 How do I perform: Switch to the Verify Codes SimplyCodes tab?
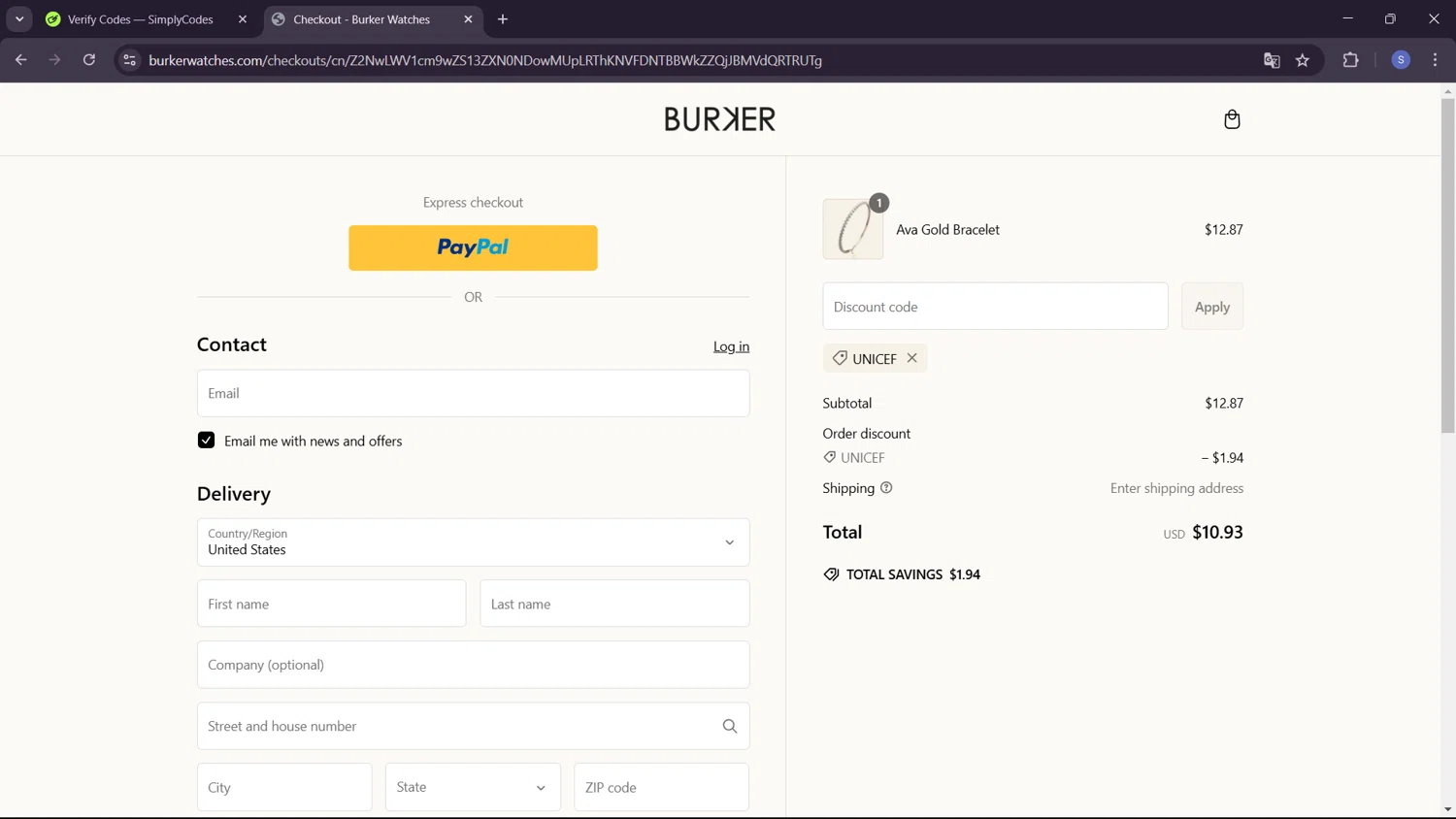point(140,19)
